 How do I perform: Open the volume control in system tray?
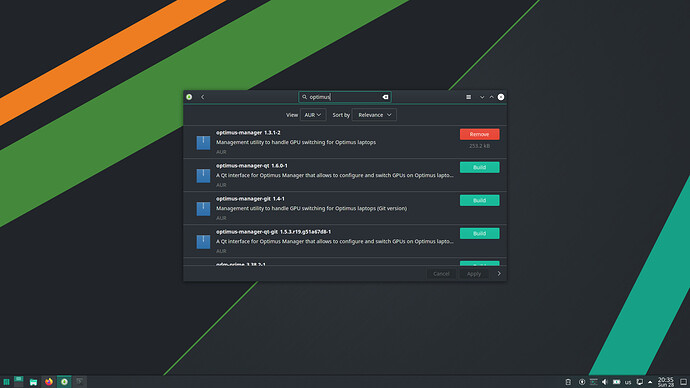point(605,382)
